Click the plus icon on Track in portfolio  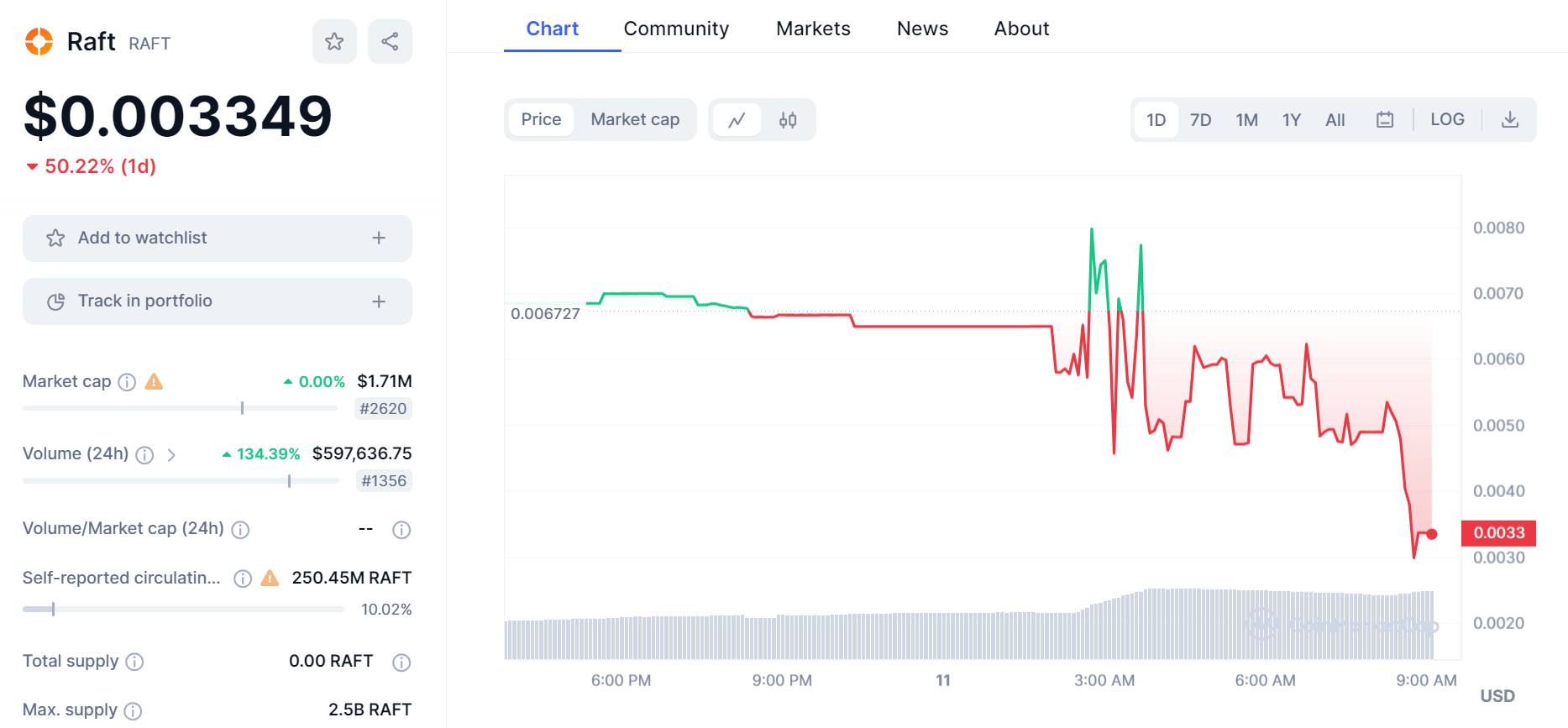coord(379,301)
